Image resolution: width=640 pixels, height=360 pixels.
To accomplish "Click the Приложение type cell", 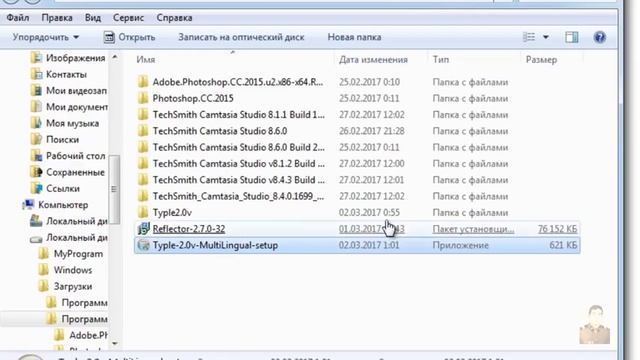I will point(460,245).
